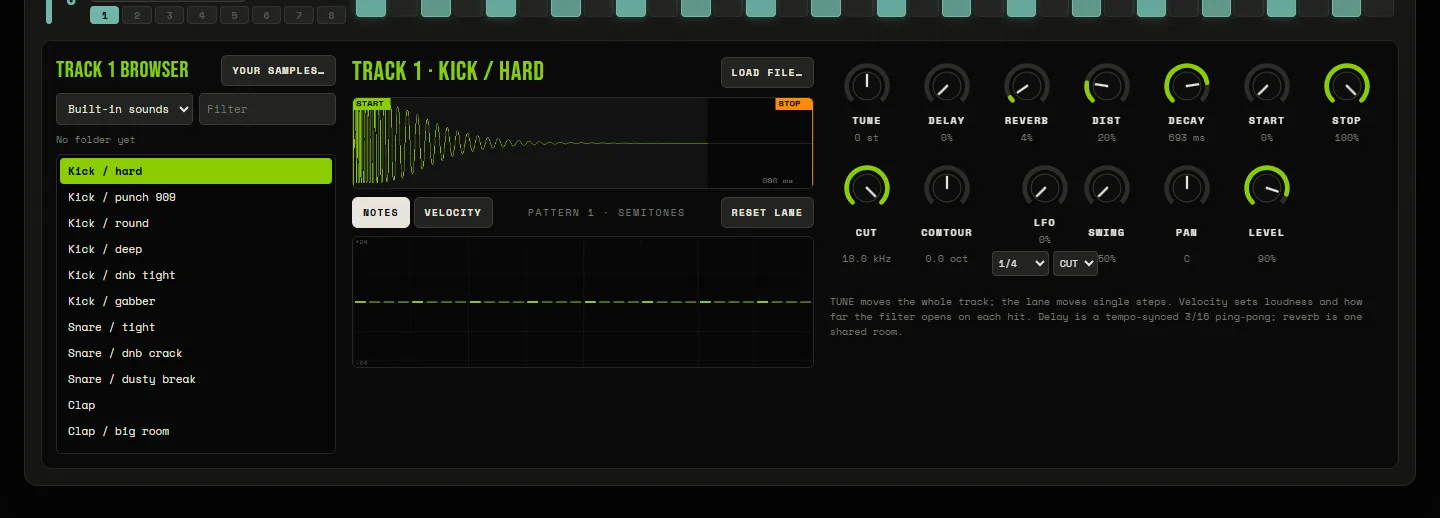
Task: Select Clap / big room sample
Action: point(196,431)
